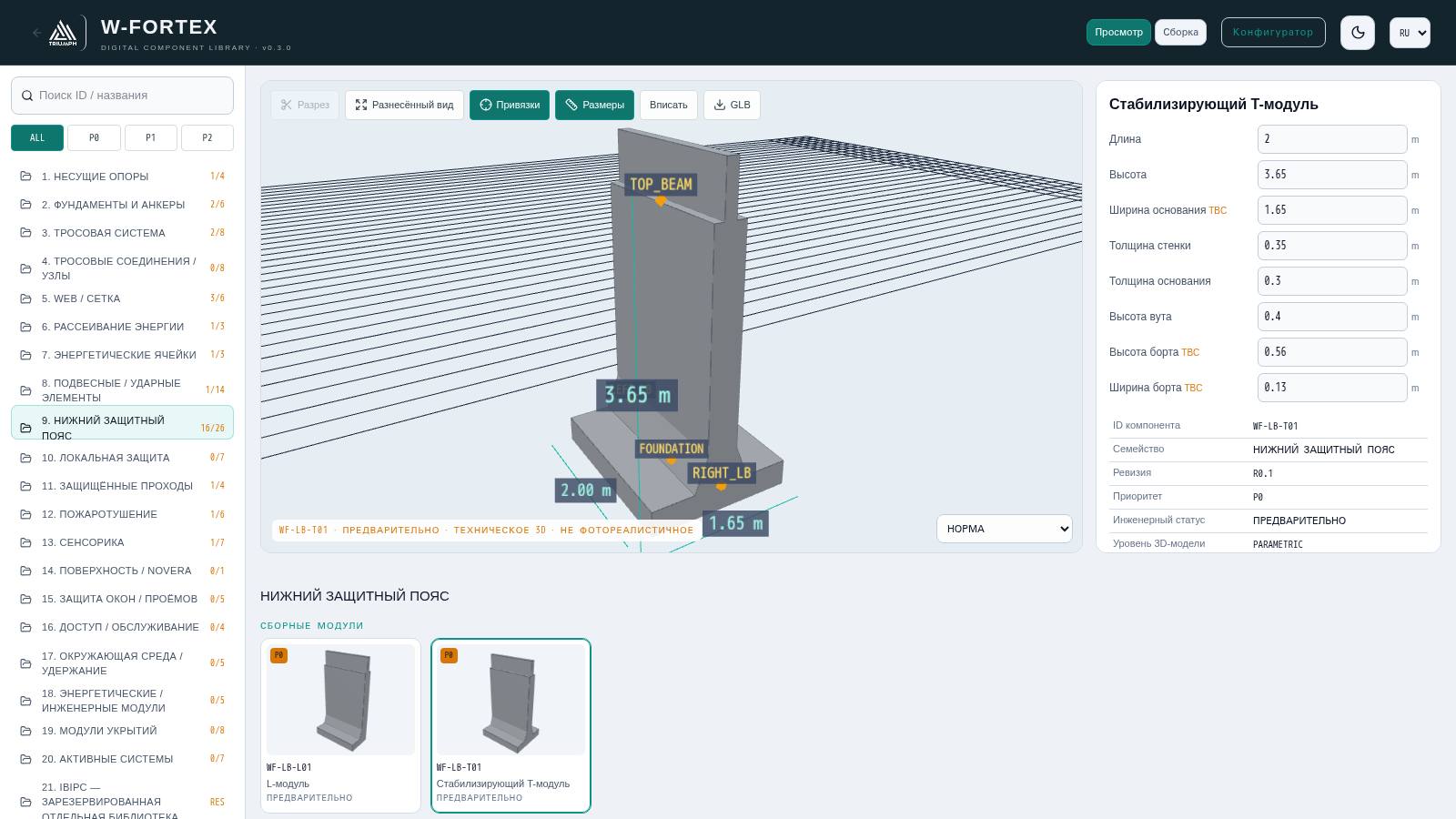Select the P1 priority filter tab
This screenshot has width=1456, height=819.
tap(150, 137)
